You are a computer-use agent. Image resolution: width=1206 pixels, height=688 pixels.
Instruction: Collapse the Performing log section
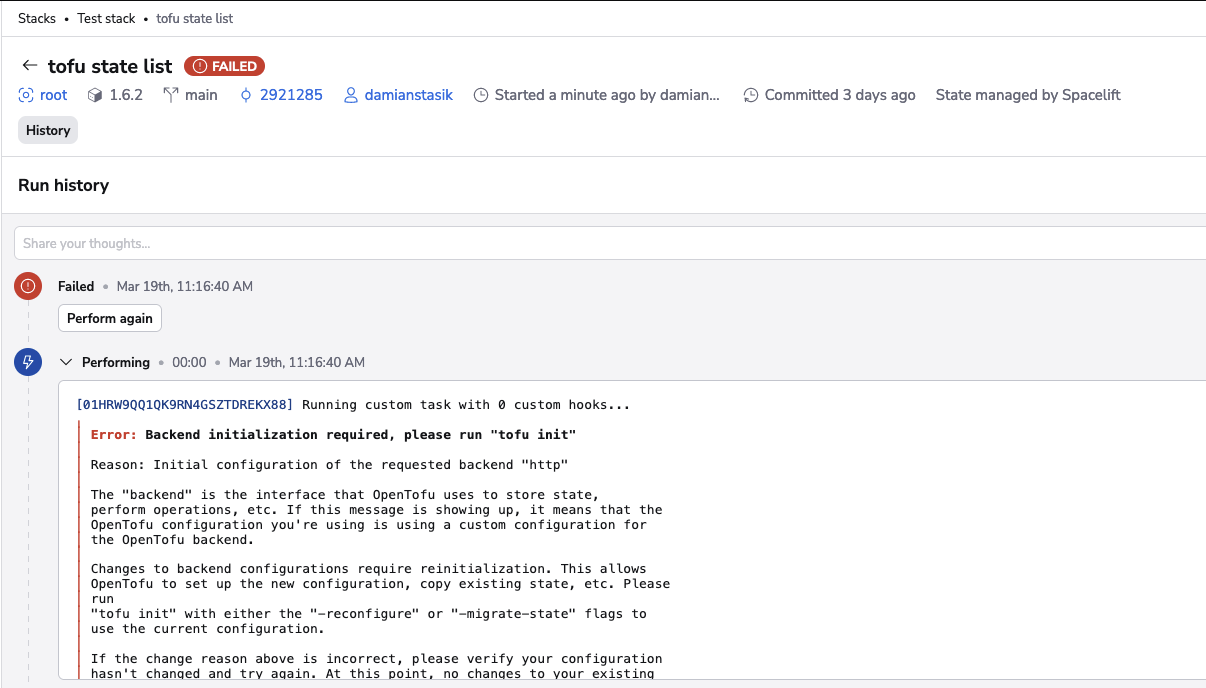click(65, 362)
